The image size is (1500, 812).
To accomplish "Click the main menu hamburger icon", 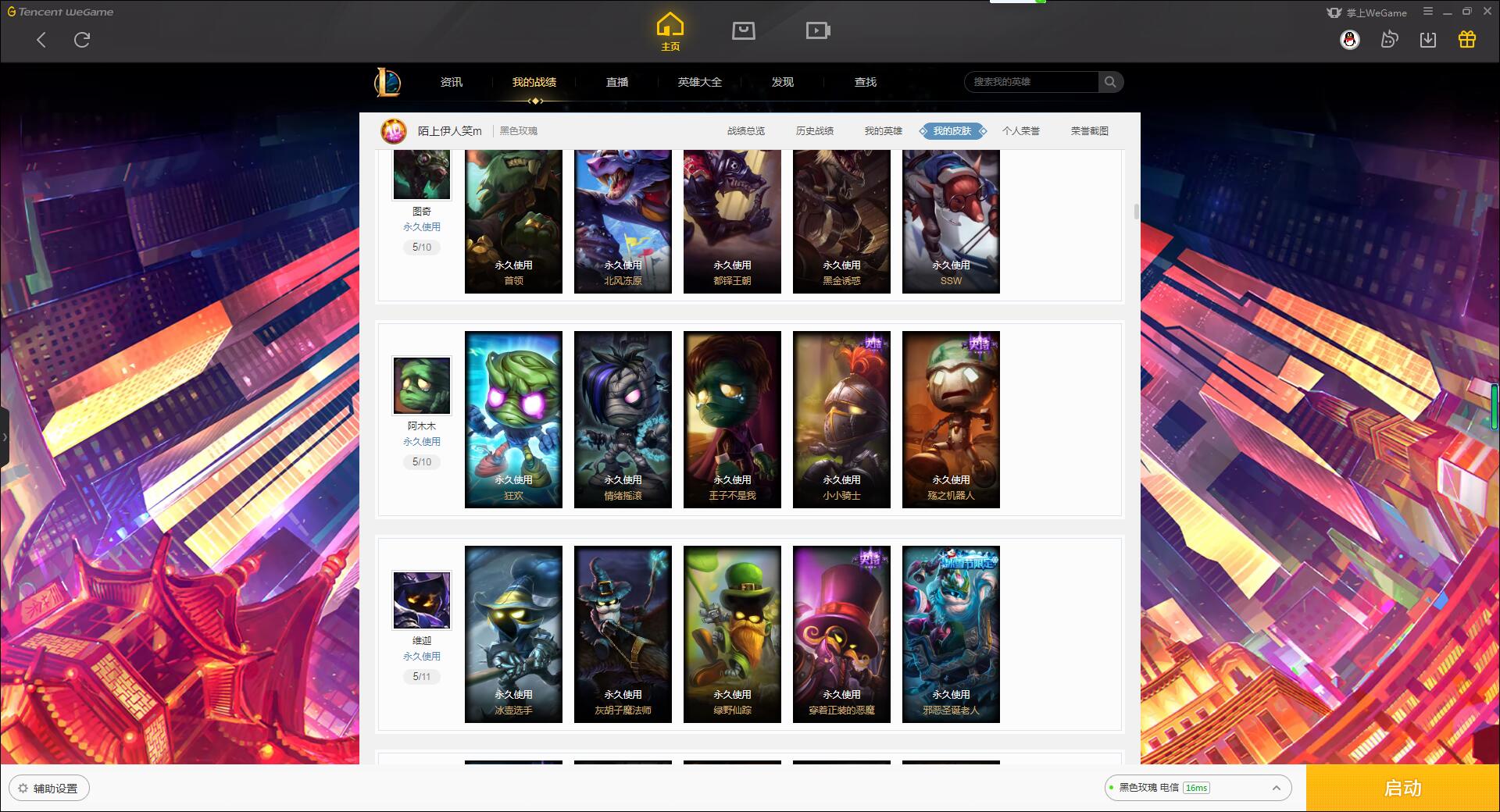I will coord(1428,12).
